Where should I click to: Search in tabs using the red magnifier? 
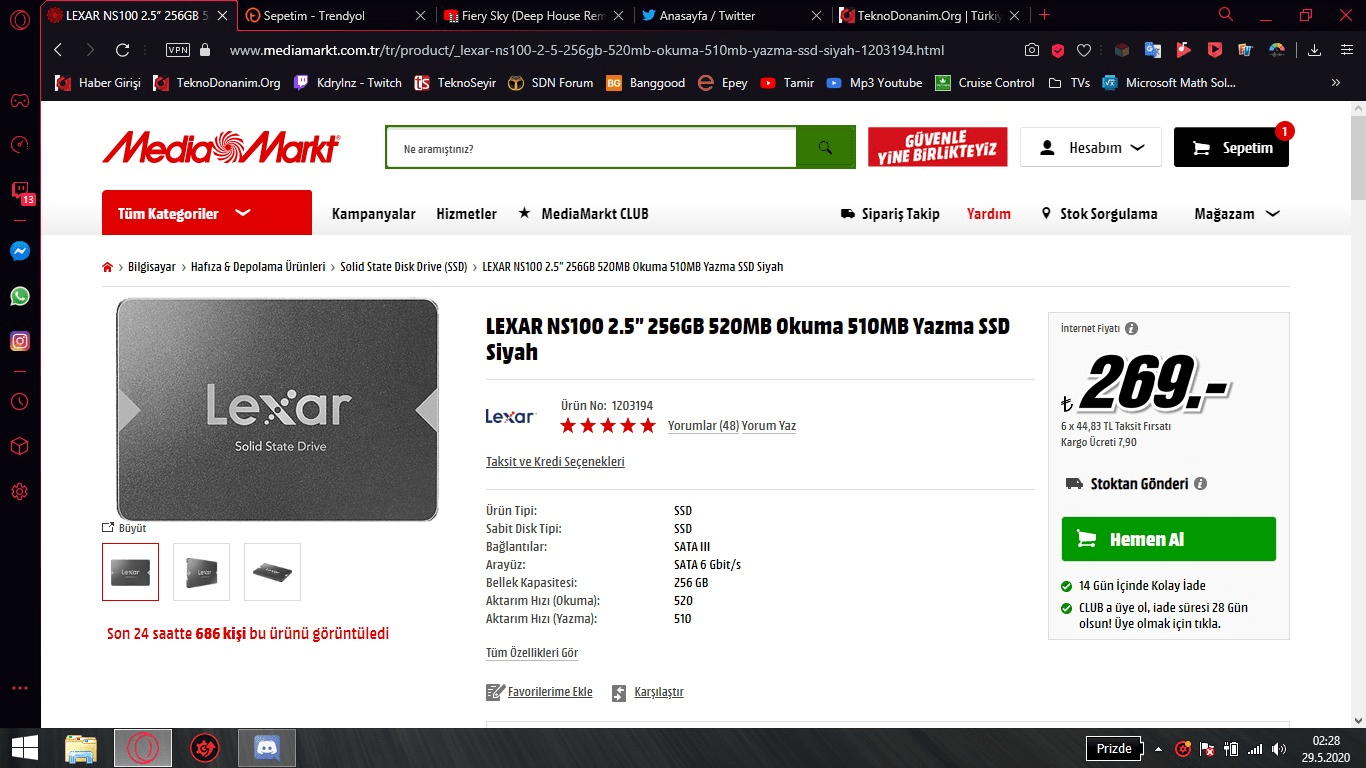point(1226,15)
